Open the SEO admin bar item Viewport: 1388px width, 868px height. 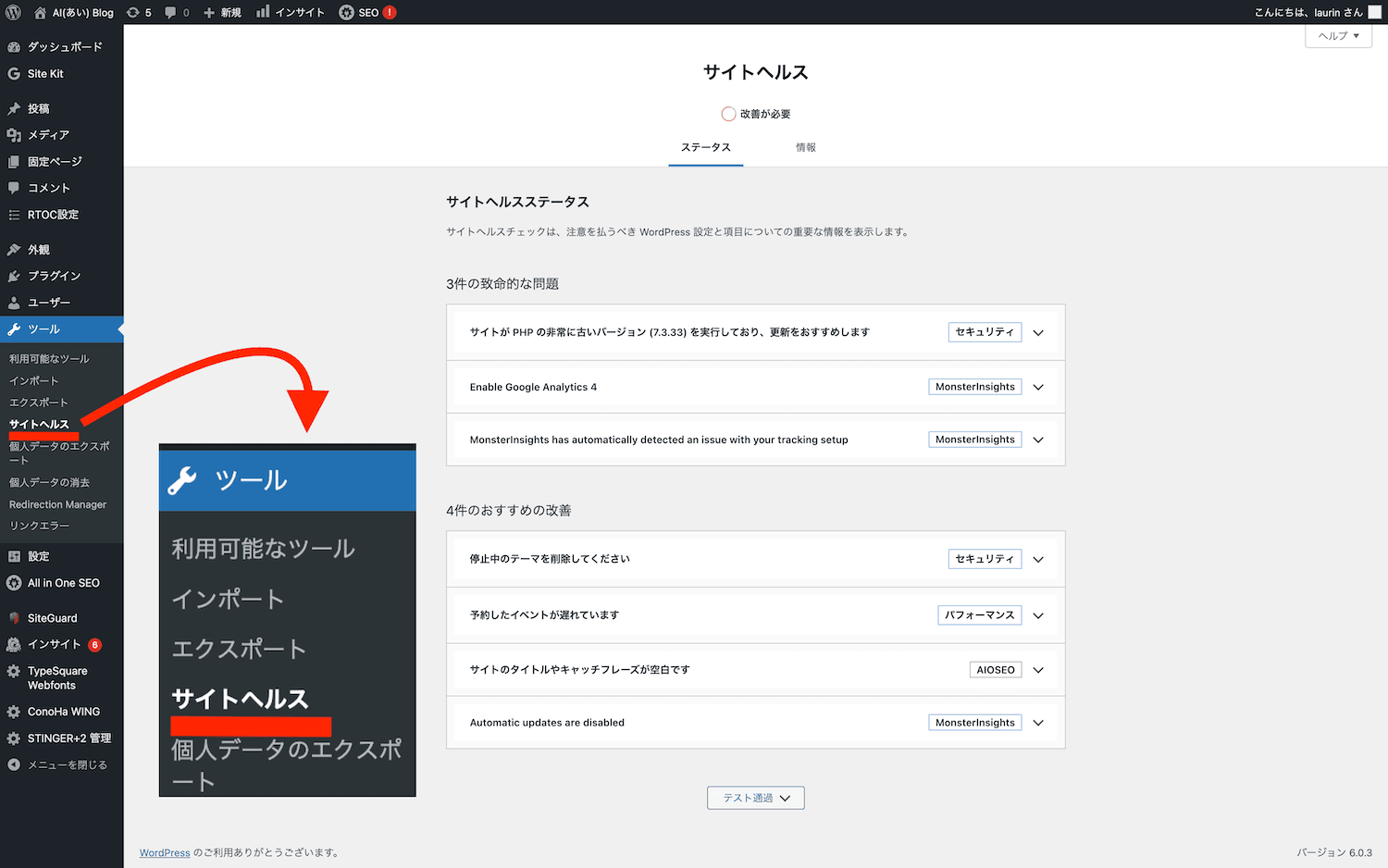(x=367, y=12)
